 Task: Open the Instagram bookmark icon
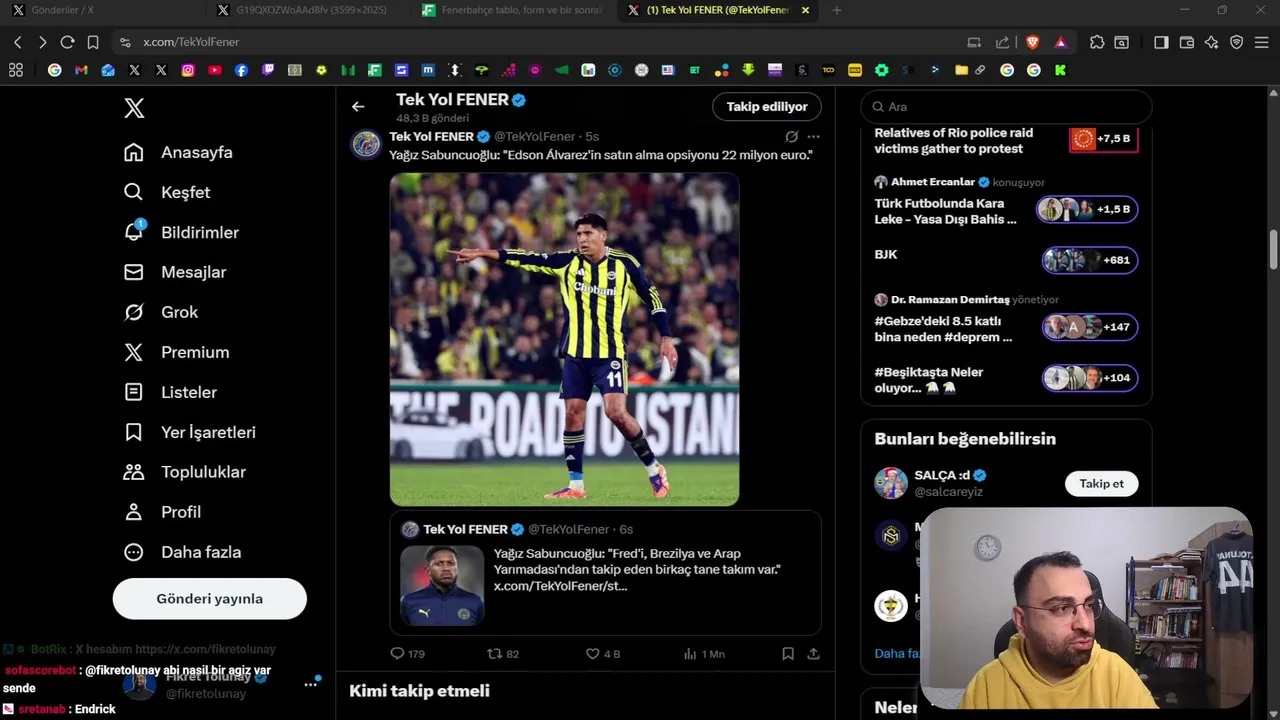pyautogui.click(x=188, y=70)
